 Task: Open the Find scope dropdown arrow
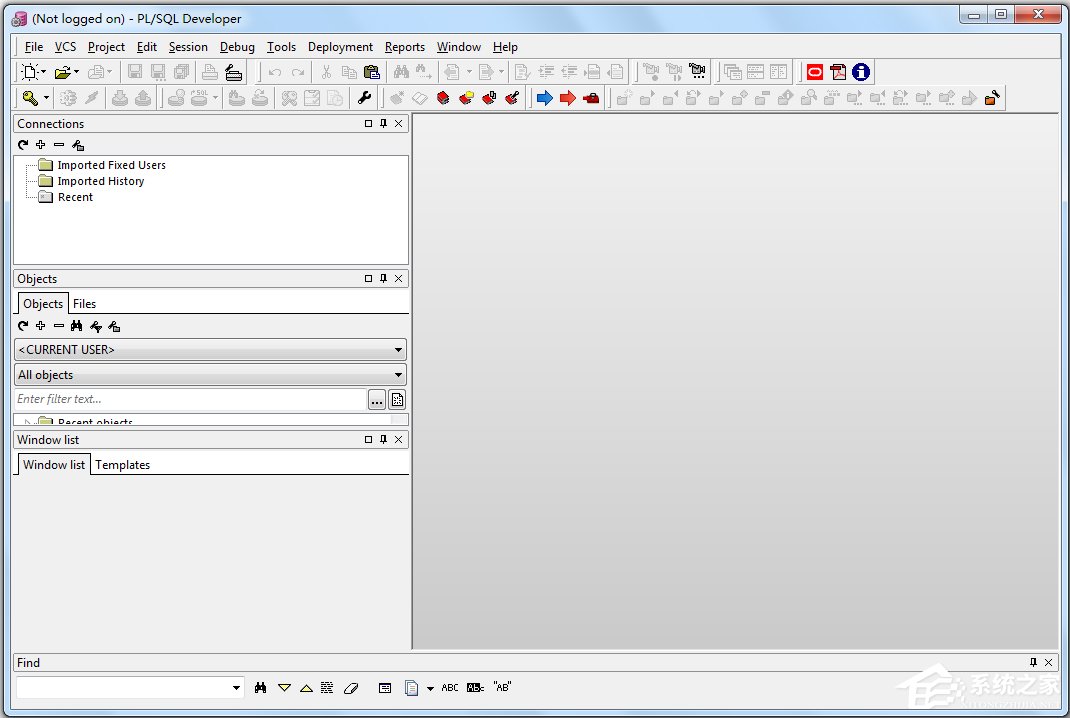pyautogui.click(x=430, y=689)
